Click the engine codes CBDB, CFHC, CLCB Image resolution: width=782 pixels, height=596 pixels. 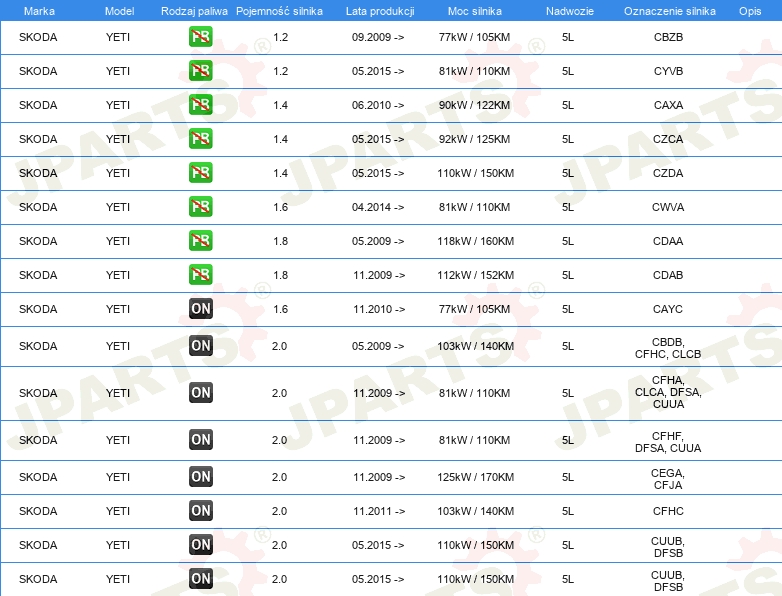pos(668,348)
